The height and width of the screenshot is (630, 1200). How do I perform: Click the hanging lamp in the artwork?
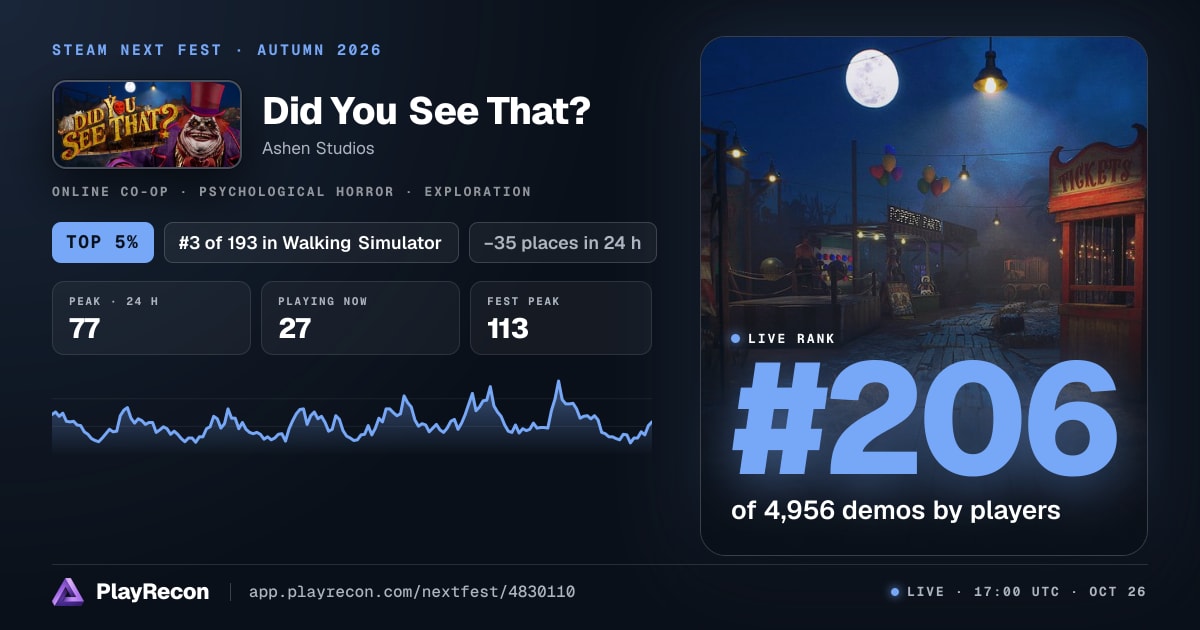coord(990,73)
